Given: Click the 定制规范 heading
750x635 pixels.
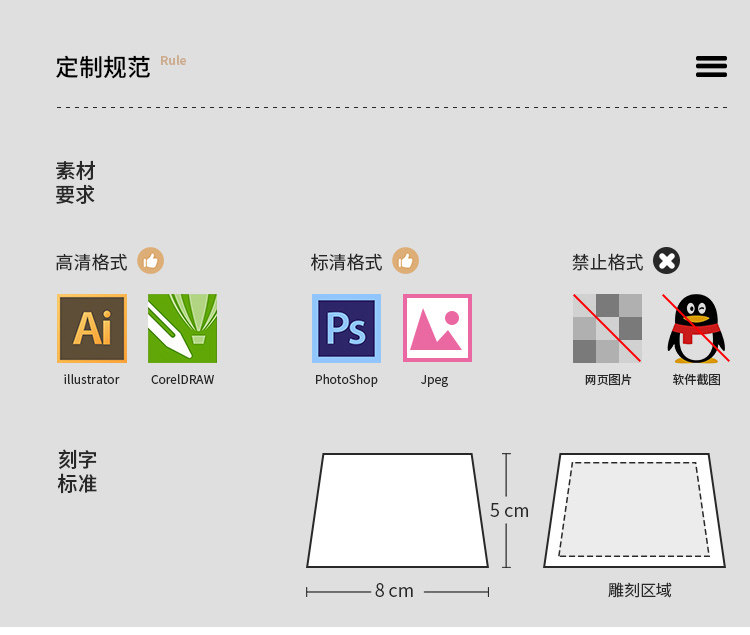Looking at the screenshot, I should pos(103,67).
